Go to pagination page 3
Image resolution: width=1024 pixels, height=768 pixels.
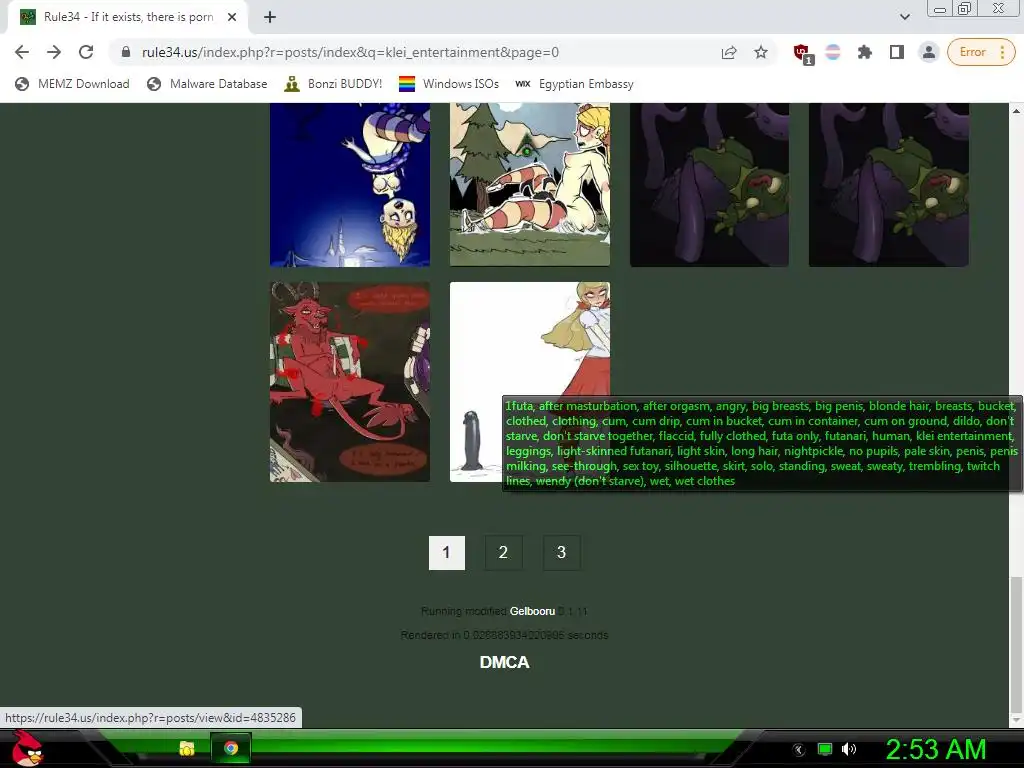point(561,552)
